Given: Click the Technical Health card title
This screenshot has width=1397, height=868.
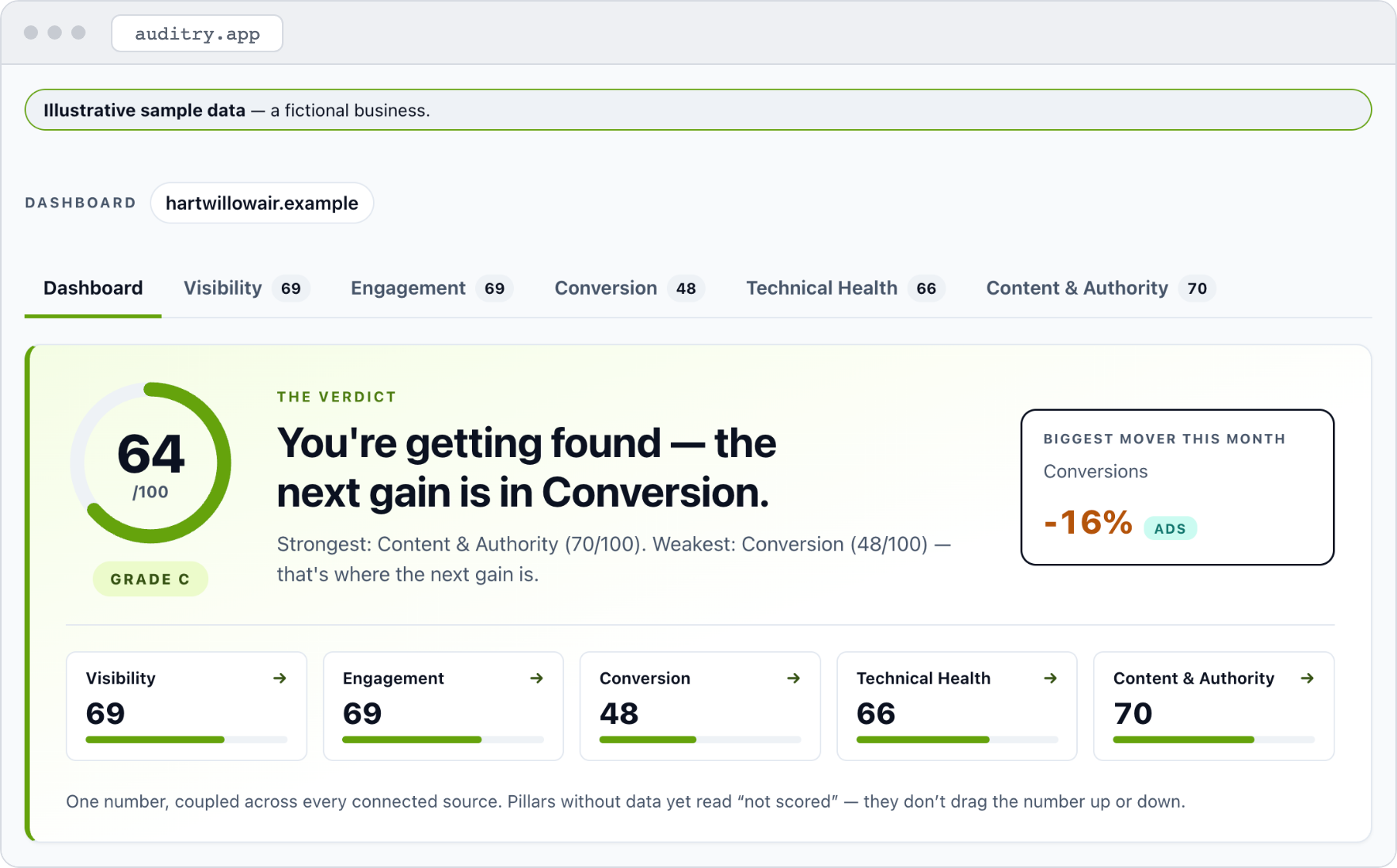Looking at the screenshot, I should tap(923, 678).
